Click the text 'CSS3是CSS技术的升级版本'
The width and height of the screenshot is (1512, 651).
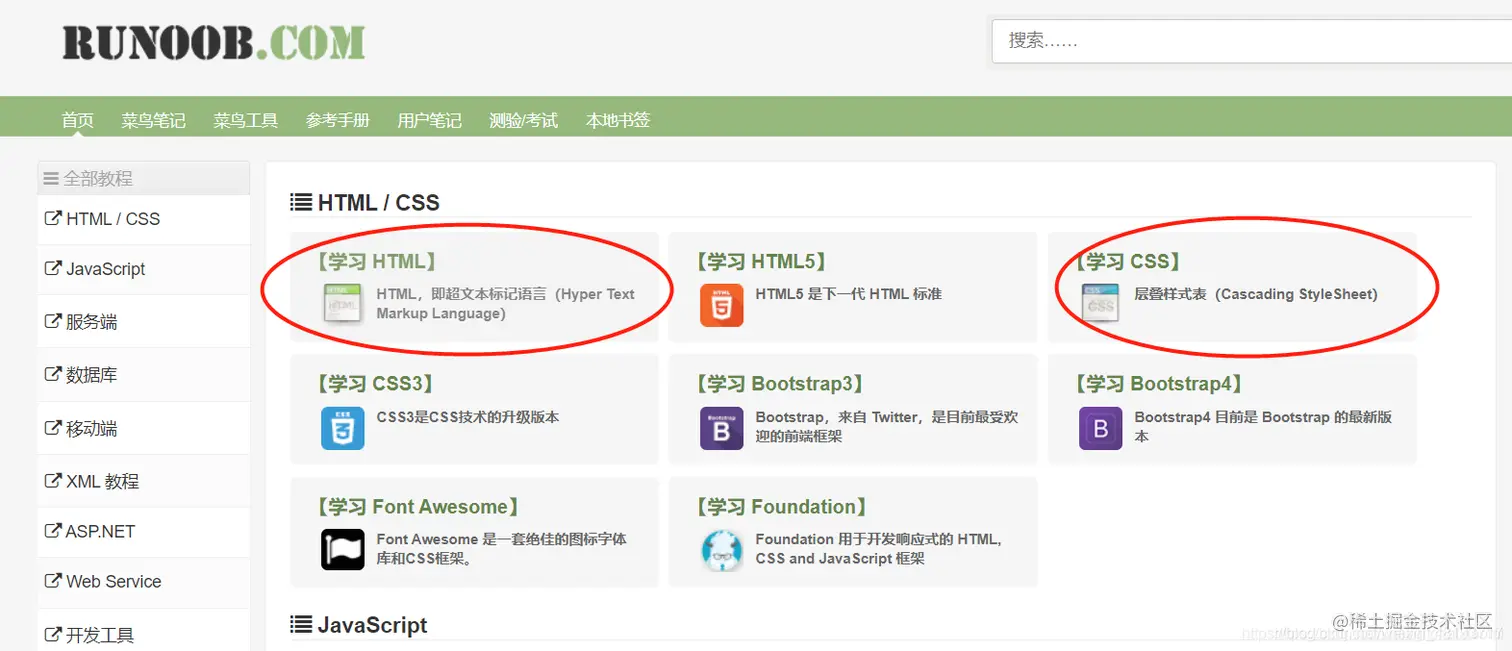(468, 417)
